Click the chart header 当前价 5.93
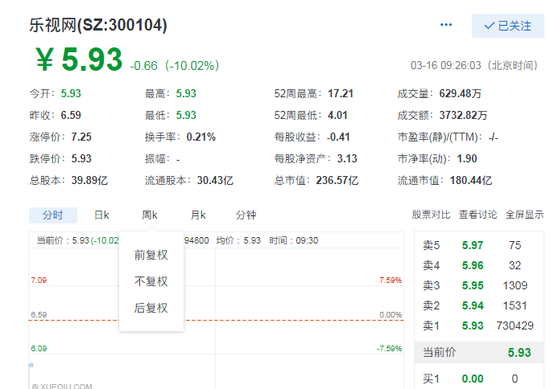This screenshot has width=550, height=389. coord(63,241)
